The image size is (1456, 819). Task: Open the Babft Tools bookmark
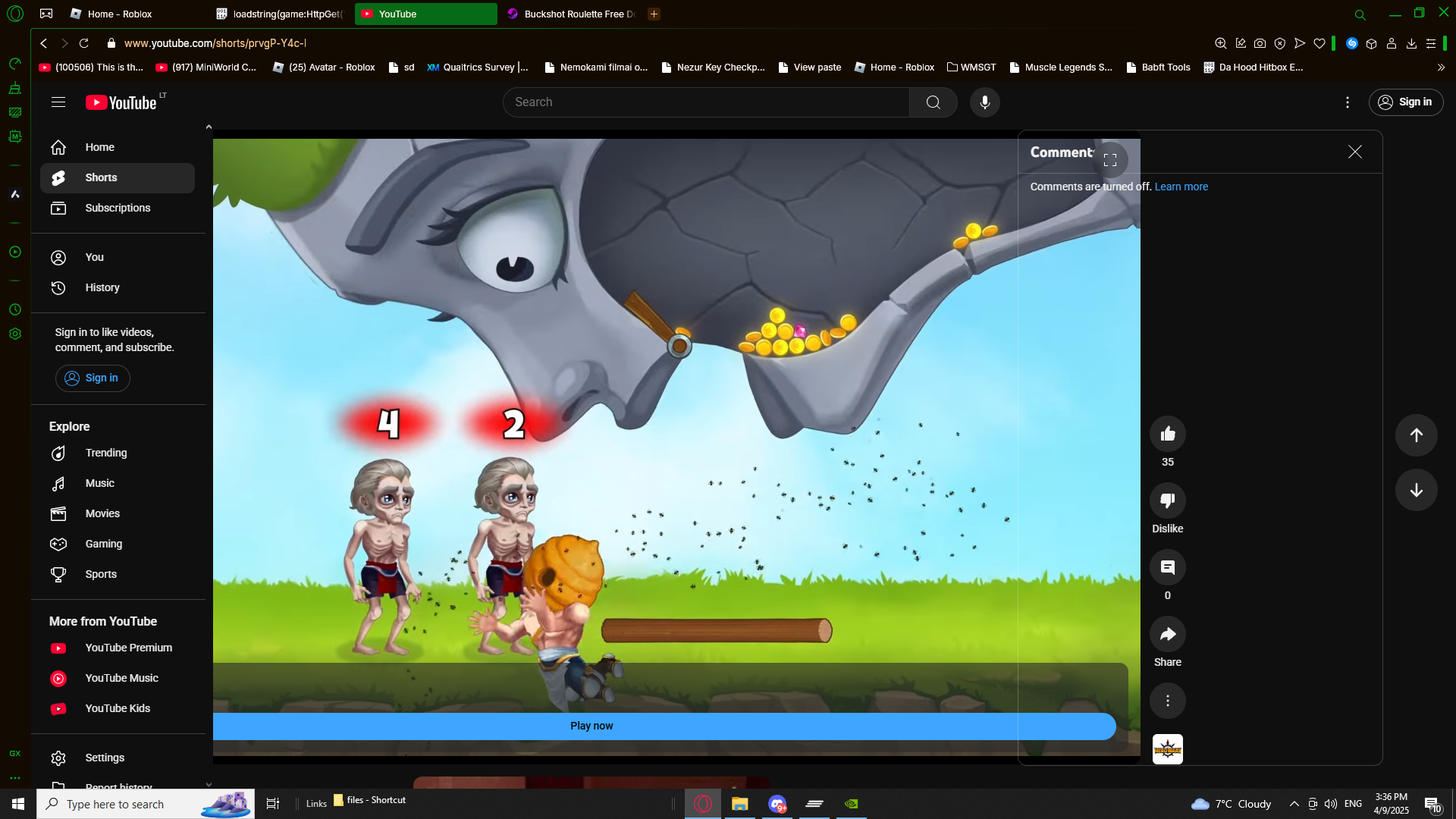pos(1158,67)
